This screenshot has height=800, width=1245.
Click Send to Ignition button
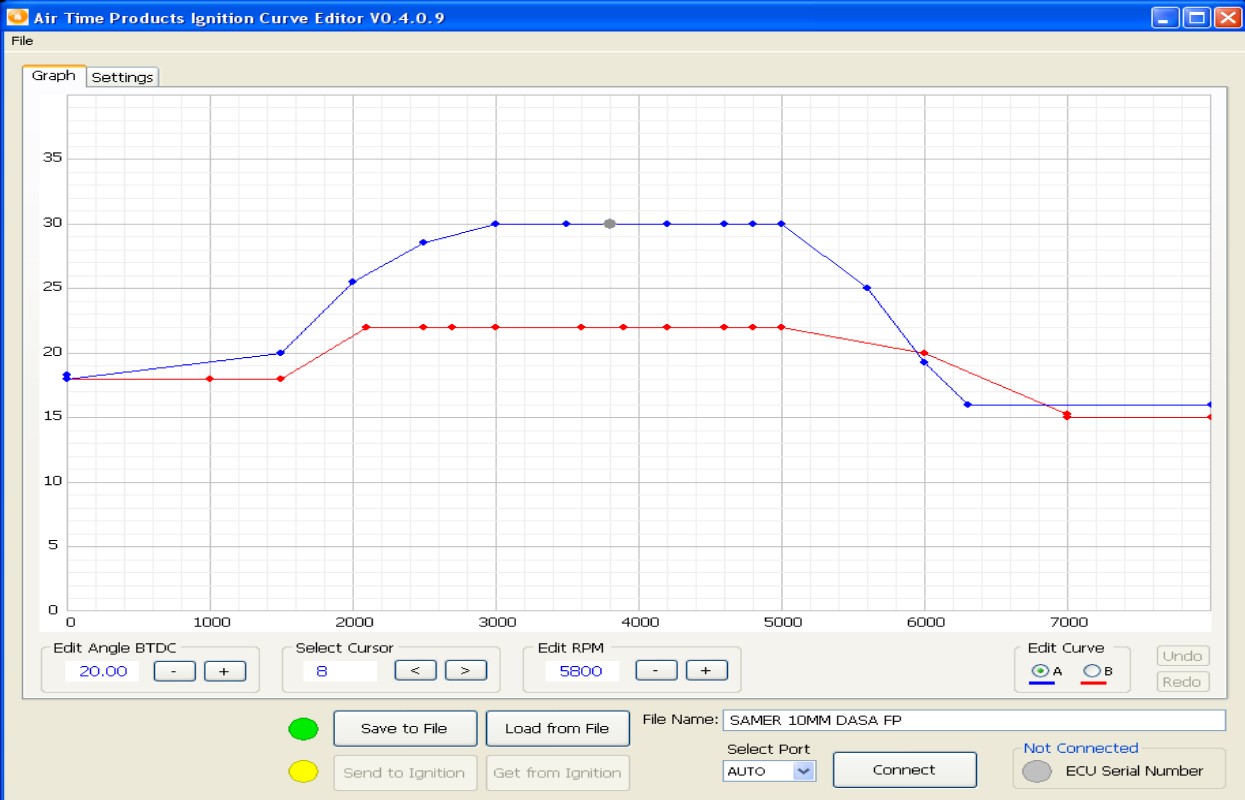404,772
